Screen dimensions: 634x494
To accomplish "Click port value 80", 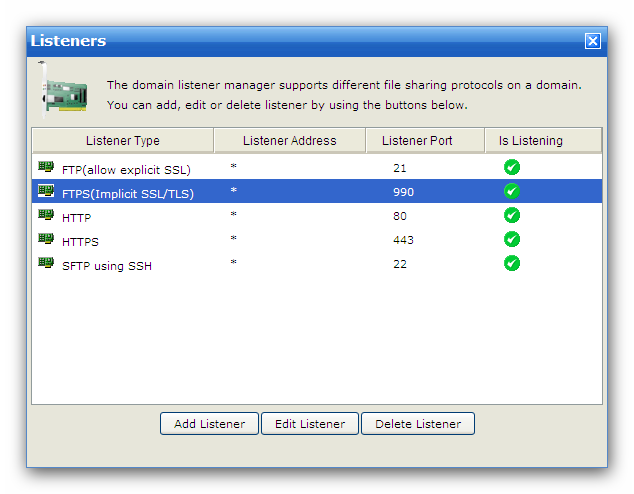I will click(x=399, y=216).
